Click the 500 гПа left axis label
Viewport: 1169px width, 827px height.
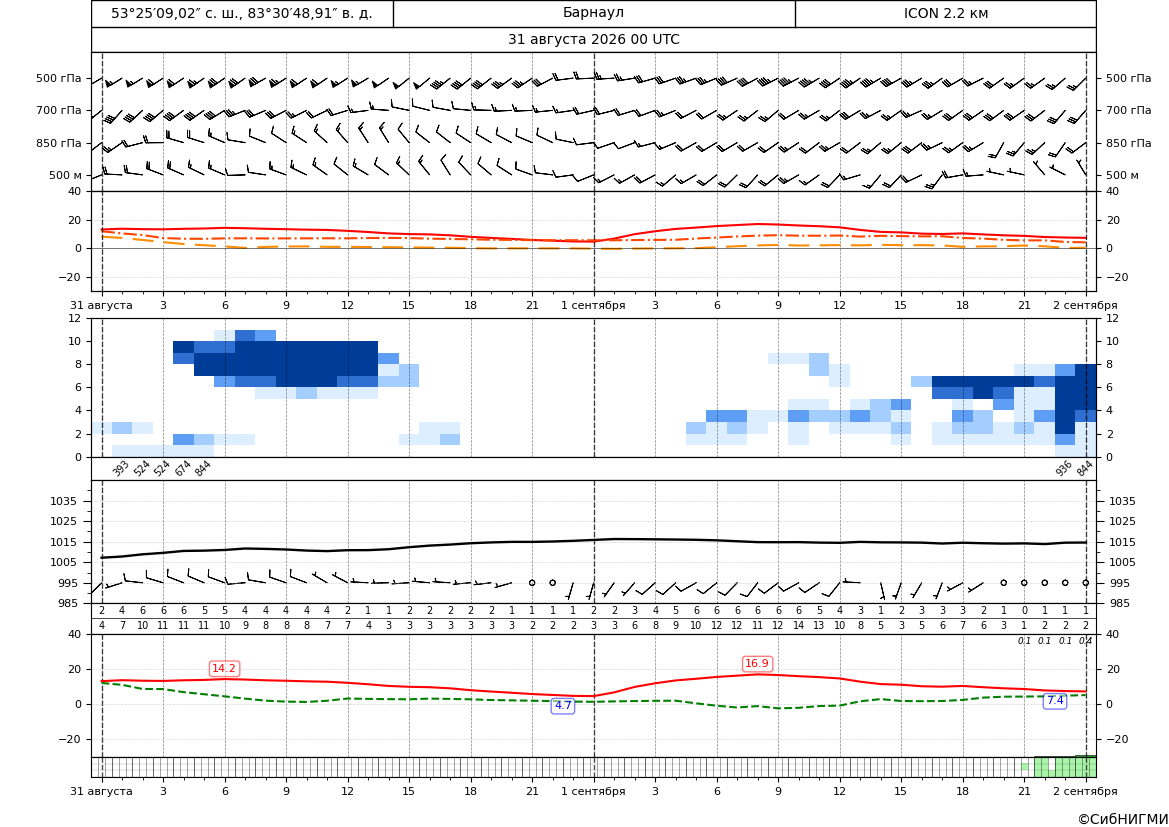[x=59, y=78]
